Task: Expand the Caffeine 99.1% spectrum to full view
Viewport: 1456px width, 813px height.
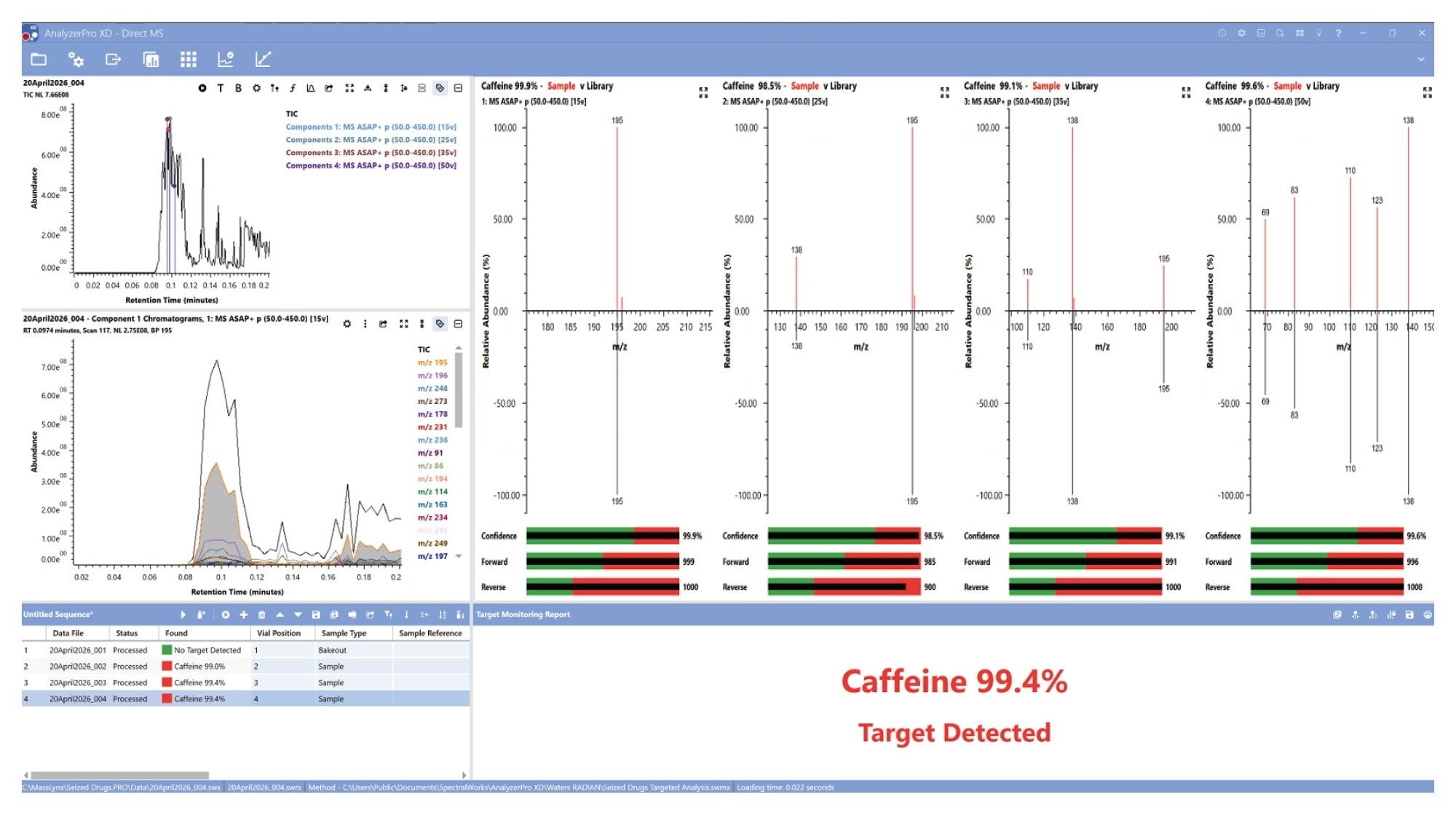Action: click(1186, 92)
